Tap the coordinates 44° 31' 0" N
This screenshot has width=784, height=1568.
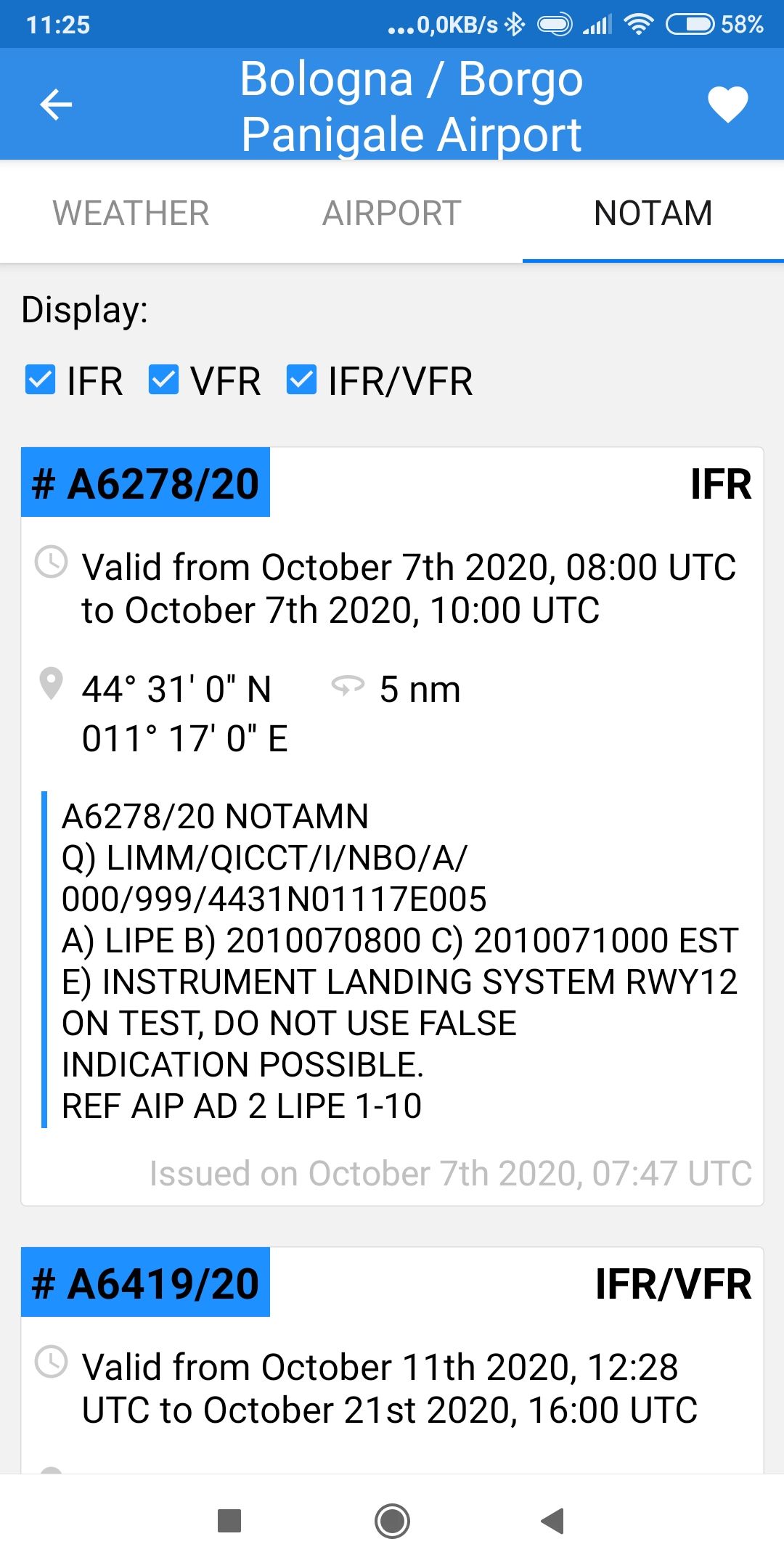pos(176,690)
